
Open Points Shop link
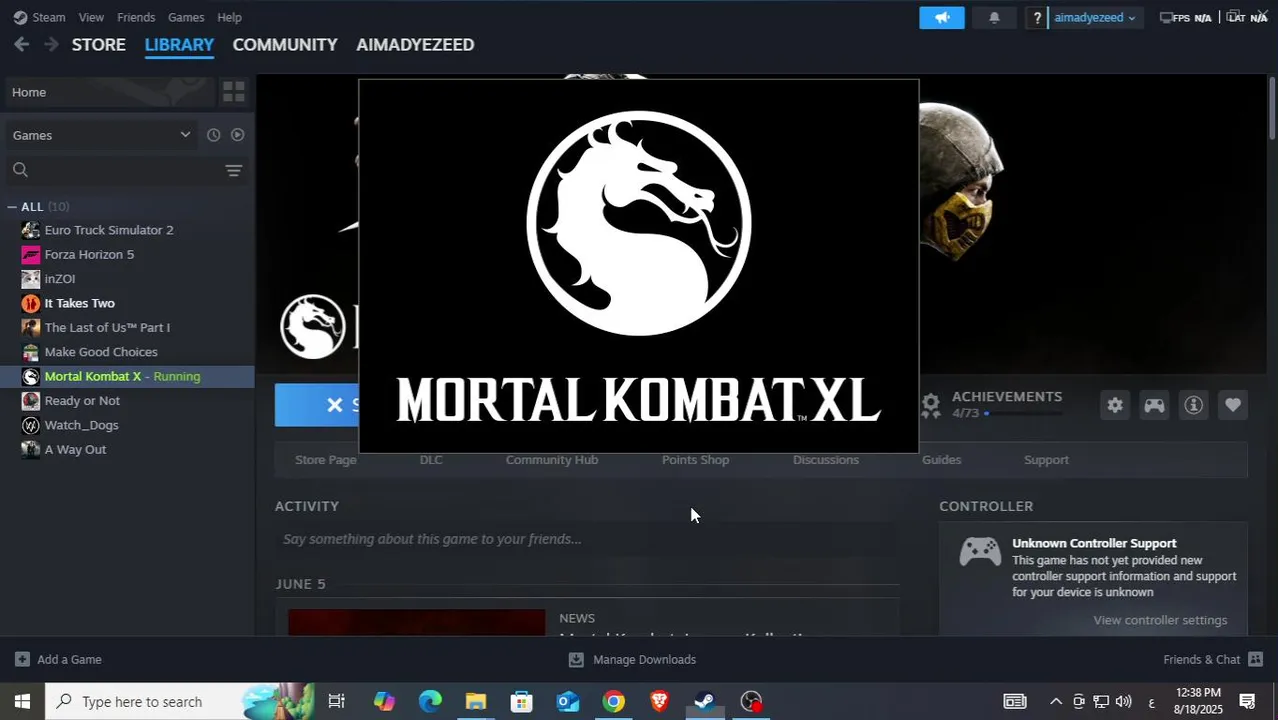695,460
